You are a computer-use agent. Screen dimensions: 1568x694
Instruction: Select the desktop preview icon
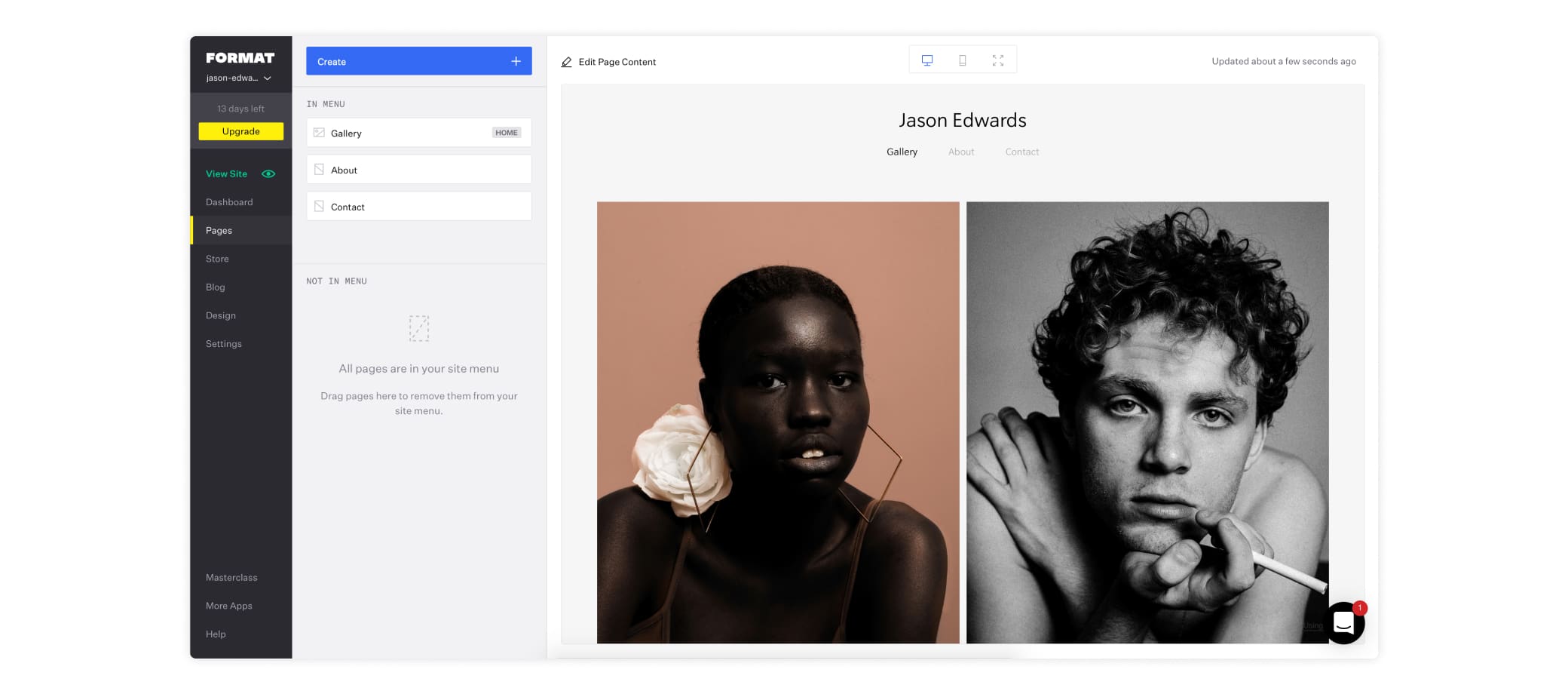coord(927,60)
